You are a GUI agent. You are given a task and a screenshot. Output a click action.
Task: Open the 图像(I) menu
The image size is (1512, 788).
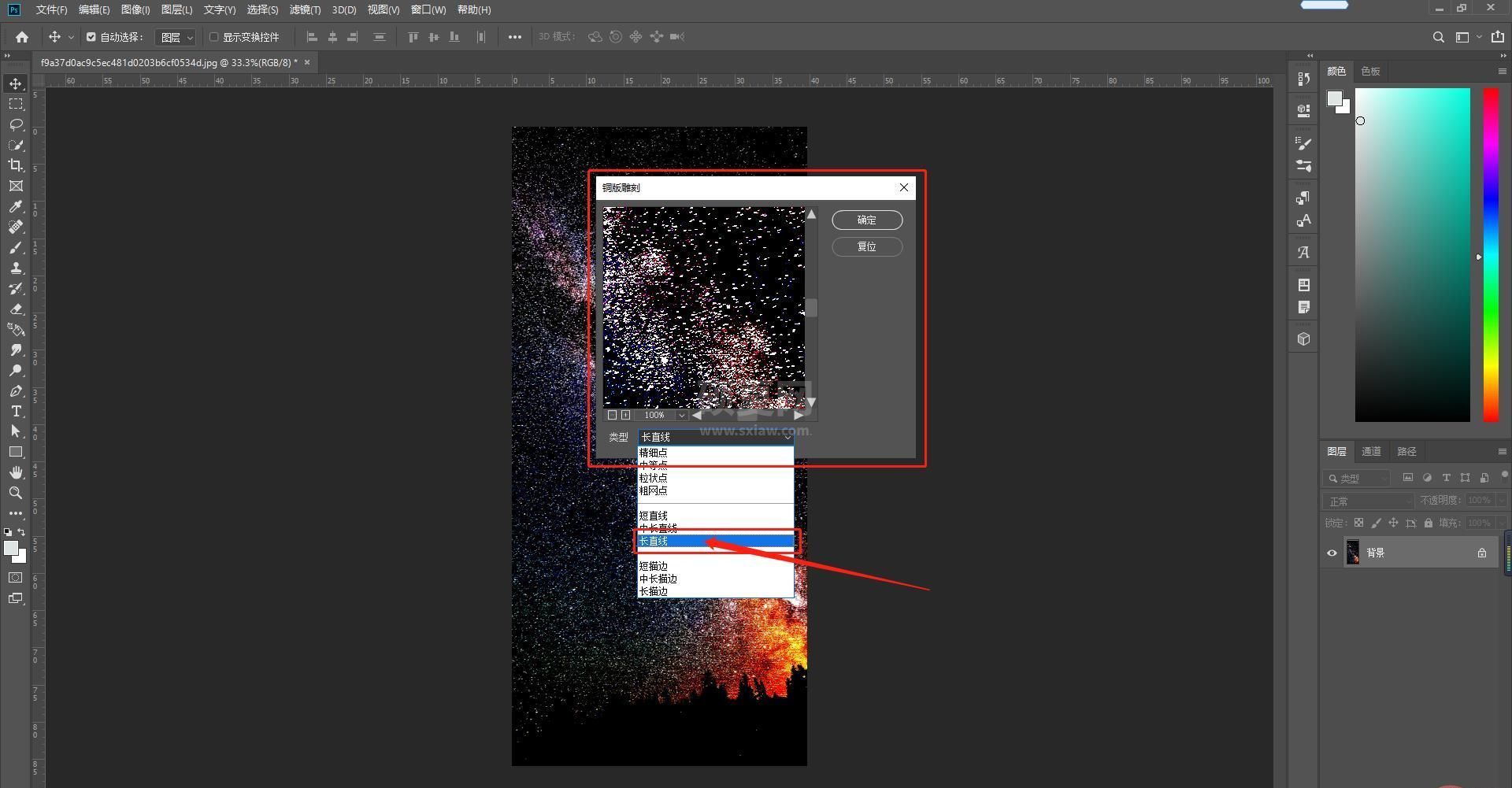[135, 9]
